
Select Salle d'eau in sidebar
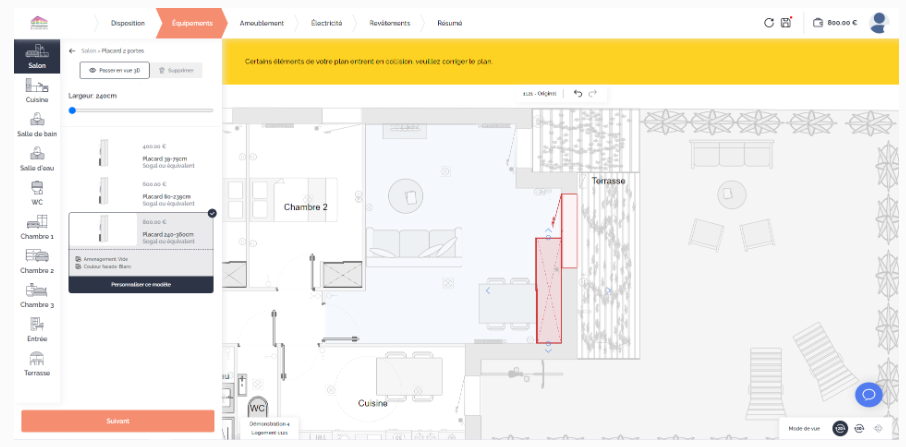pos(37,158)
